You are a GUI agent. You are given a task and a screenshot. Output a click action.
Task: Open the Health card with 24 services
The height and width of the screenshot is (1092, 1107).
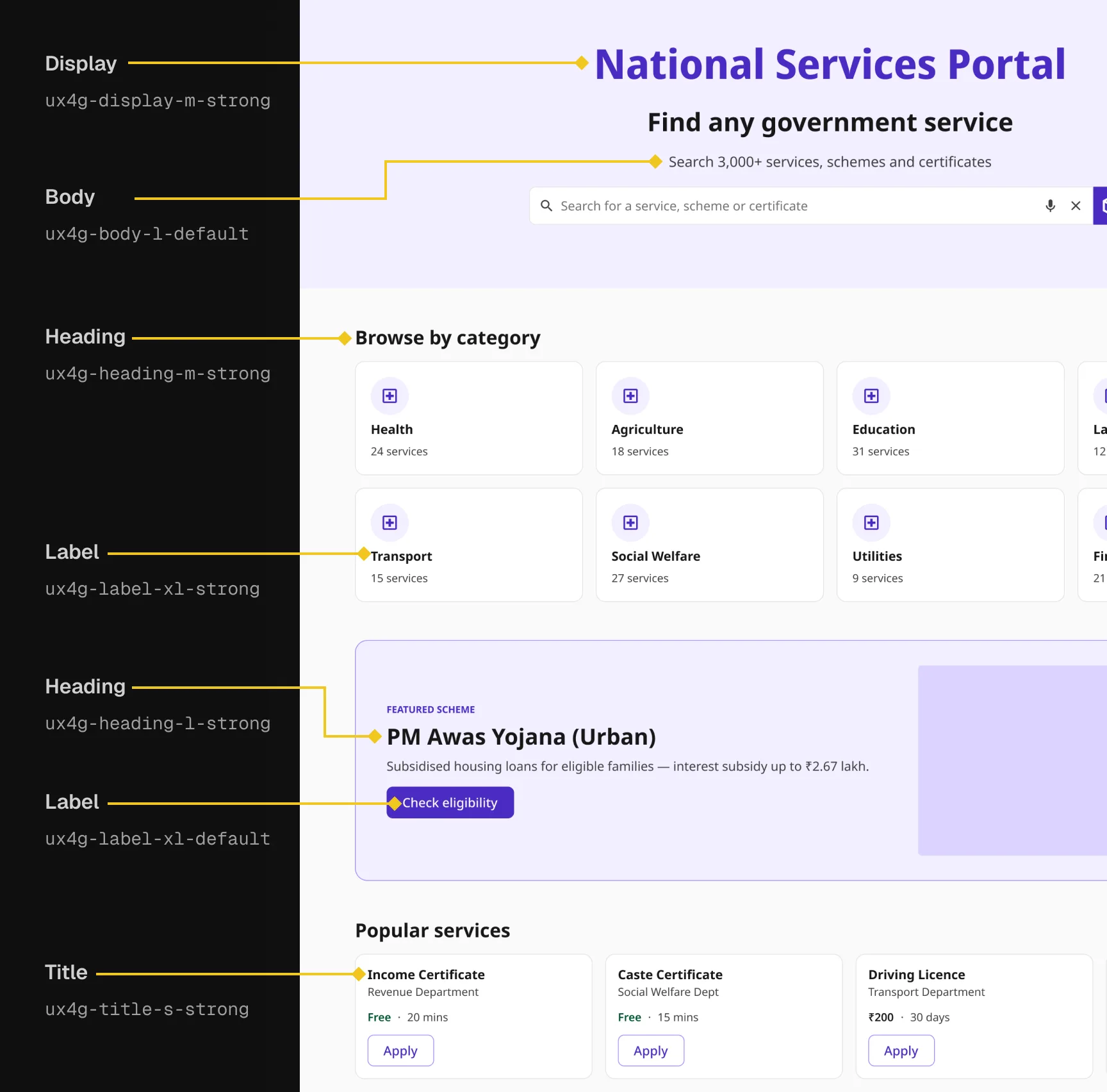[469, 418]
